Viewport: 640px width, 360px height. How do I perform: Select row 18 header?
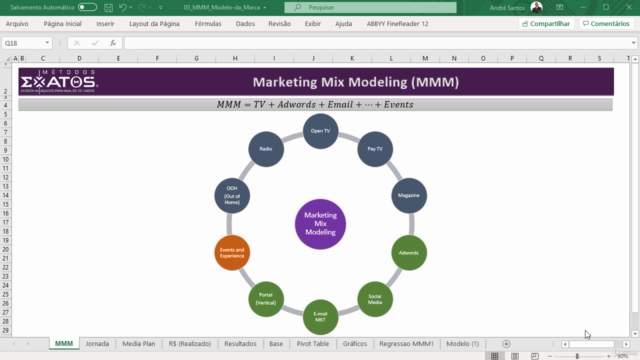(x=6, y=231)
